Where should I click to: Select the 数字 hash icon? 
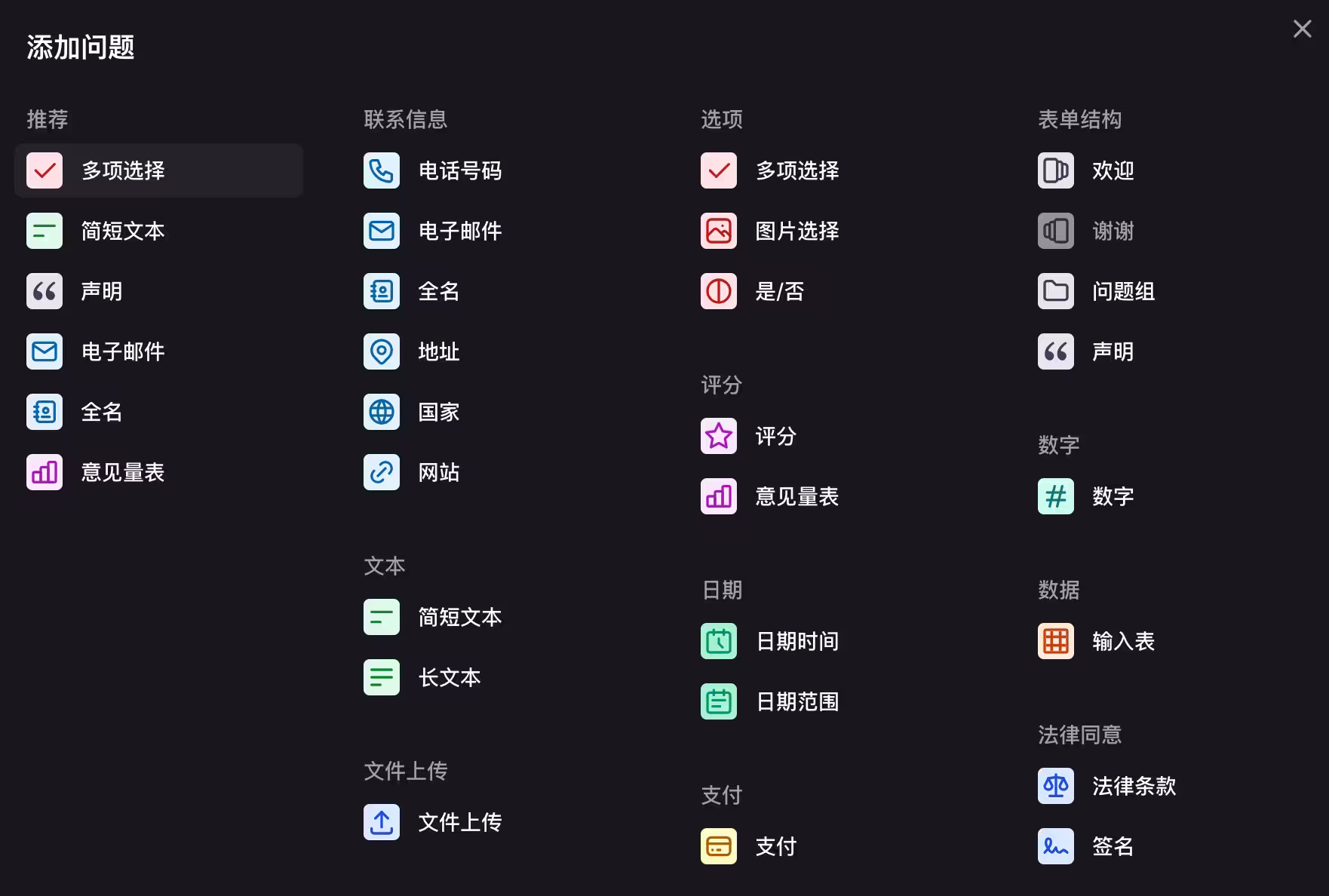(1056, 496)
